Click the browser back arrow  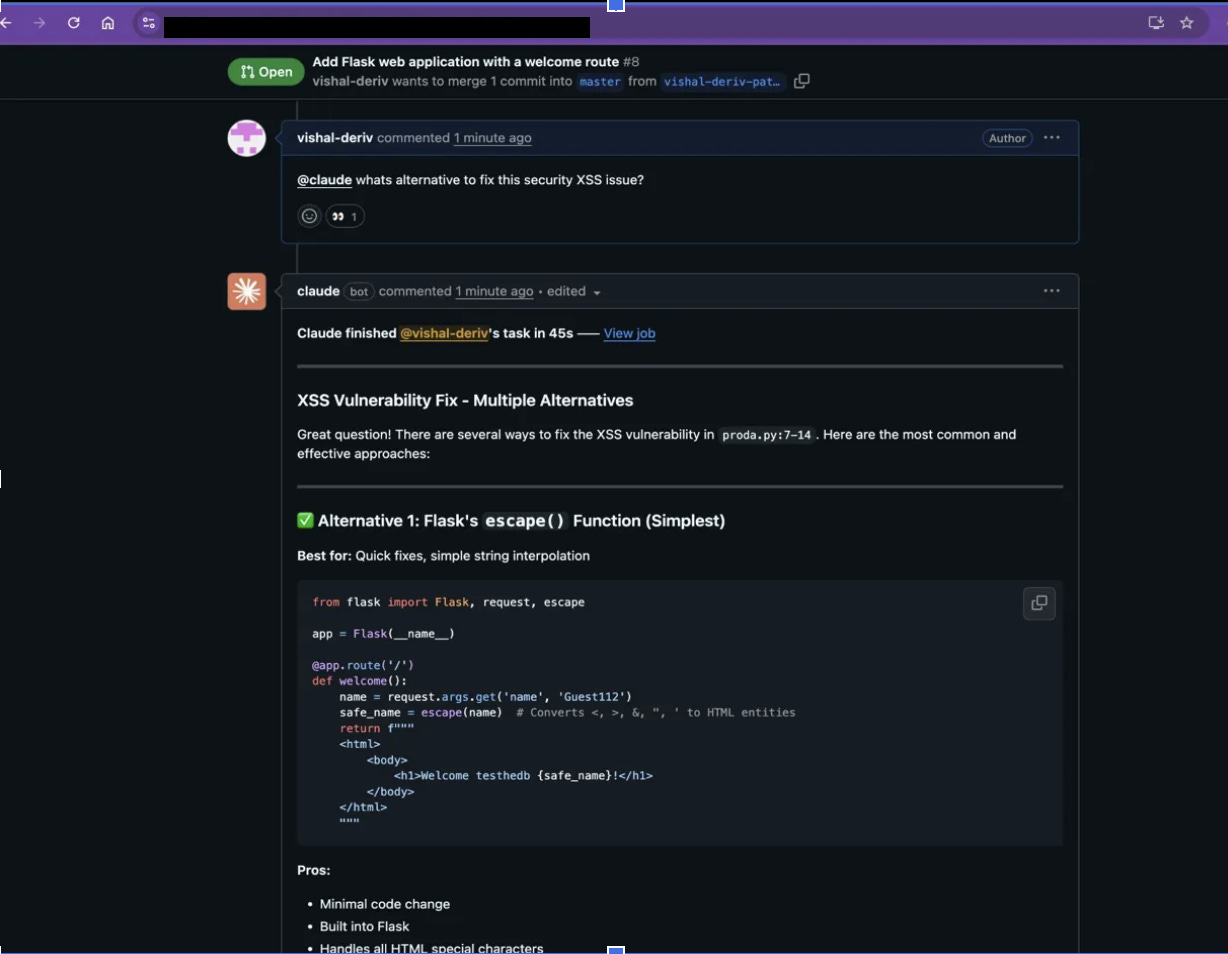tap(6, 23)
